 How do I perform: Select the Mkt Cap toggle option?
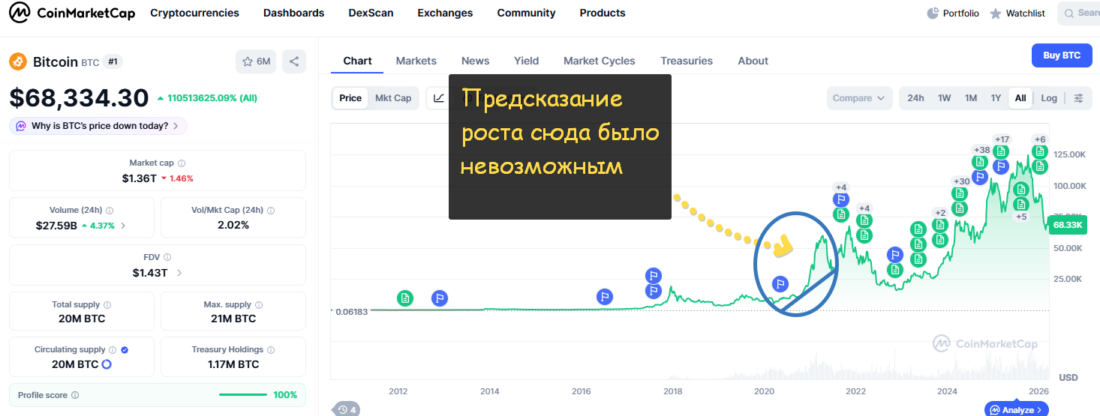(393, 98)
